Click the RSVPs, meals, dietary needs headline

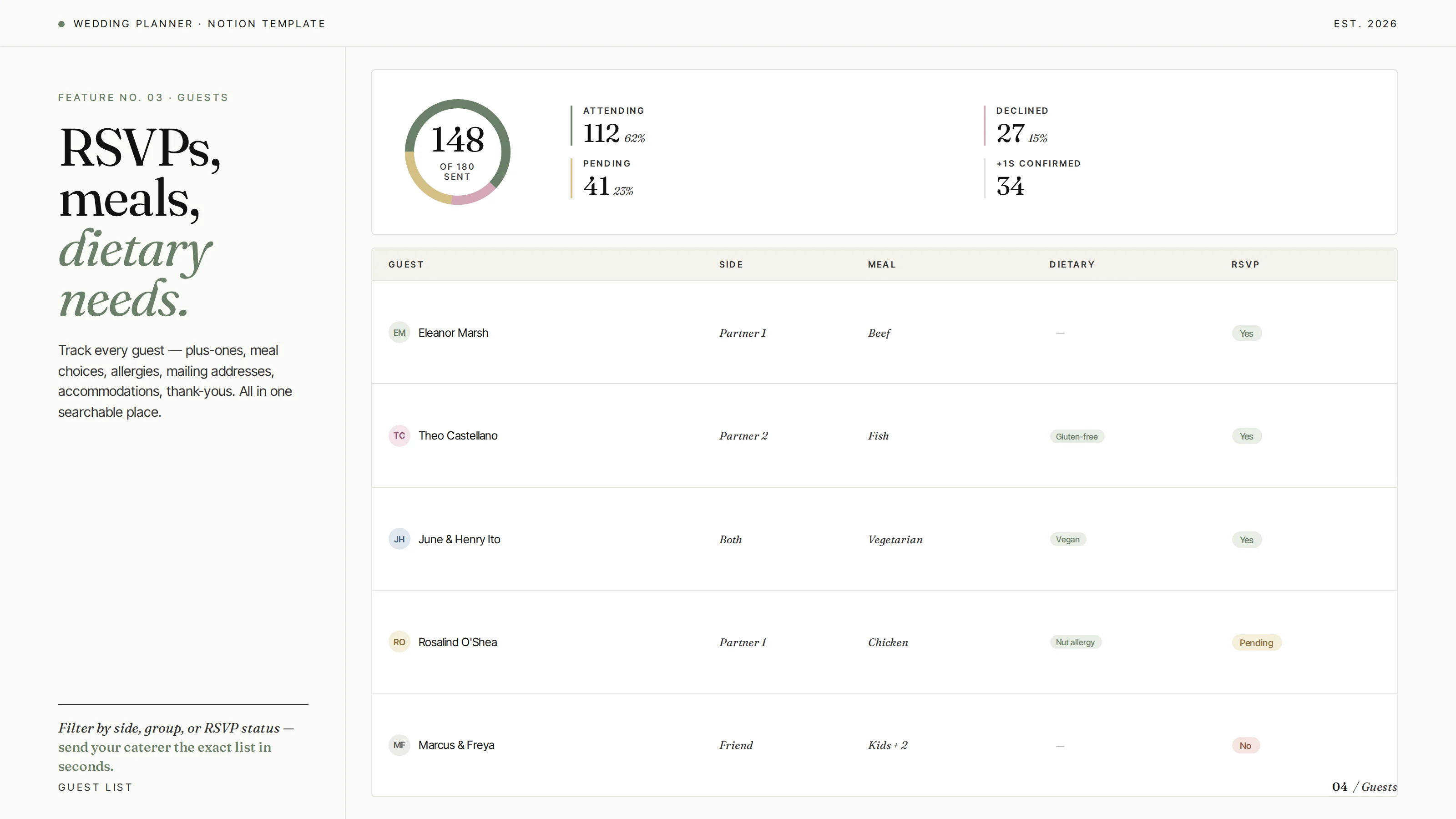[140, 222]
